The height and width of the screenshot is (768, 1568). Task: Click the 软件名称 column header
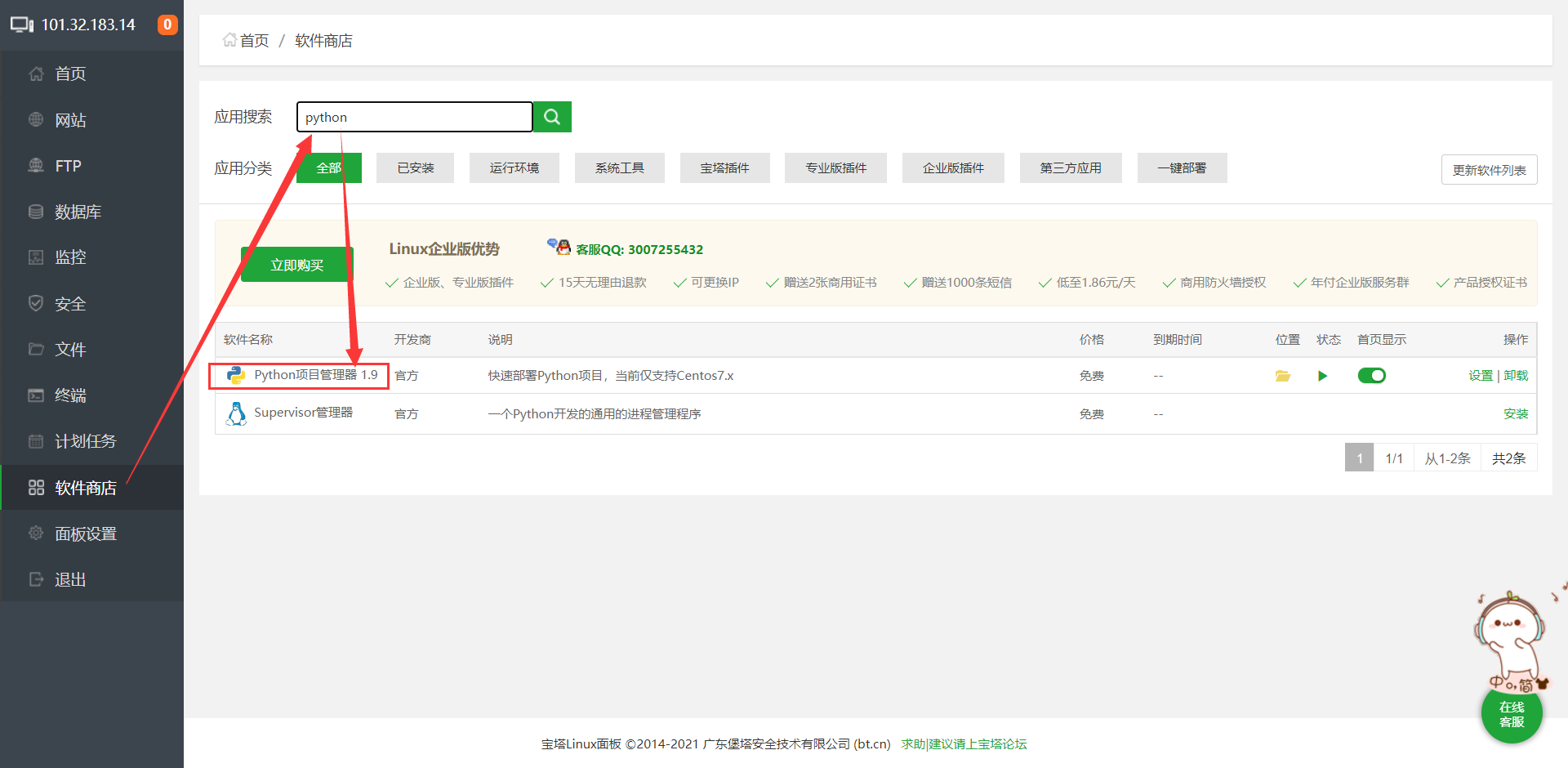248,340
